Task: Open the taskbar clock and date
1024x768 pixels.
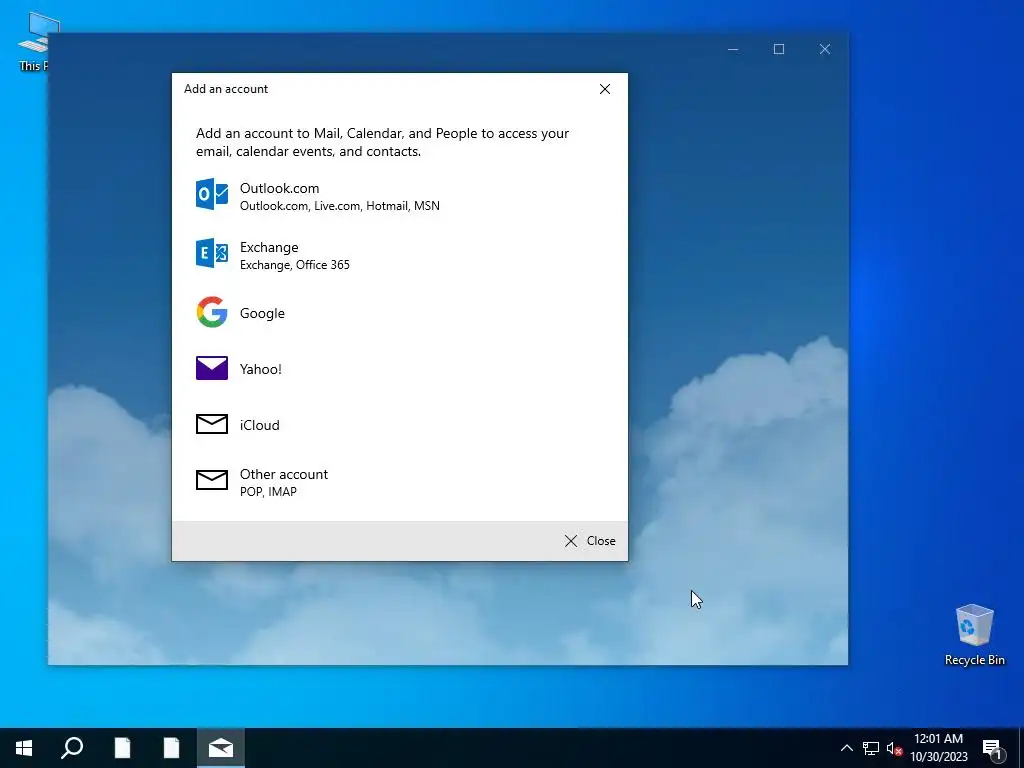Action: [x=938, y=748]
